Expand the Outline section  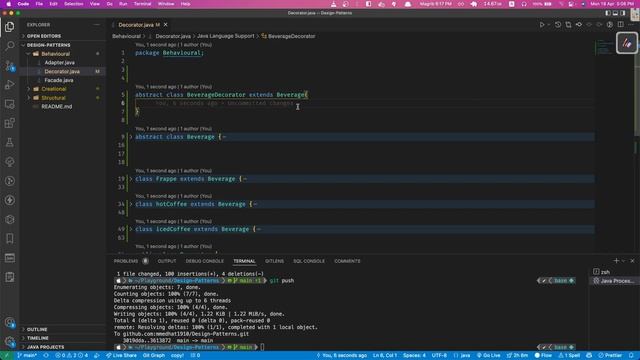pyautogui.click(x=37, y=329)
